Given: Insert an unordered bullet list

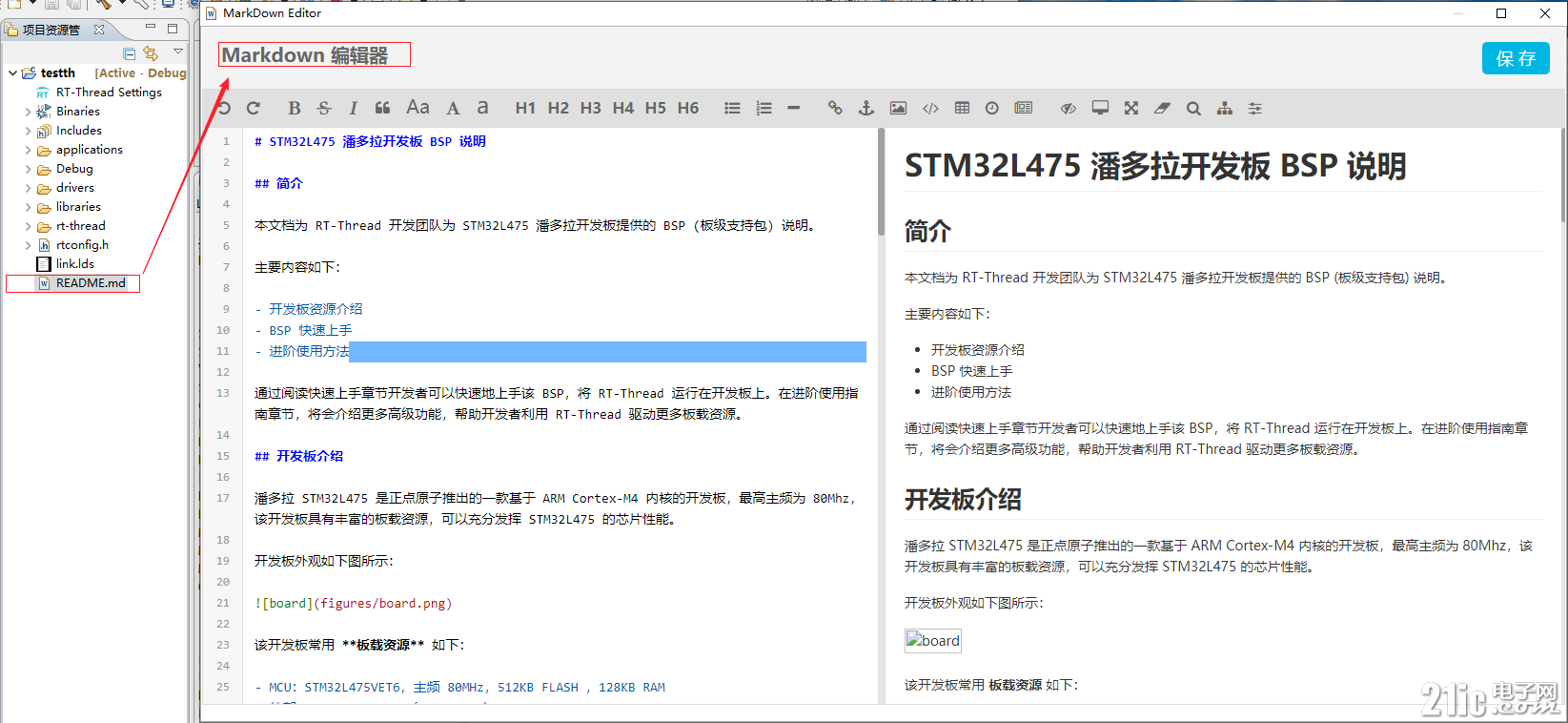Looking at the screenshot, I should tap(732, 108).
